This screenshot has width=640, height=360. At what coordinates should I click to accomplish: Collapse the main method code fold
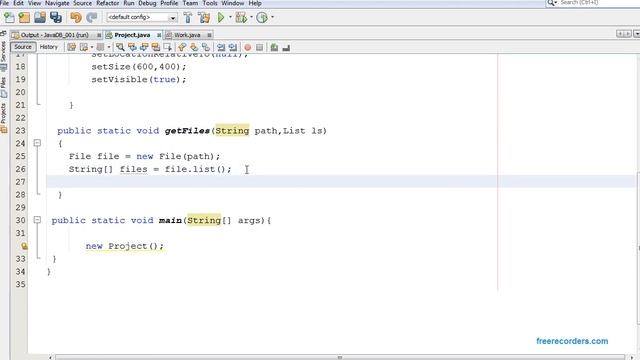(37, 220)
